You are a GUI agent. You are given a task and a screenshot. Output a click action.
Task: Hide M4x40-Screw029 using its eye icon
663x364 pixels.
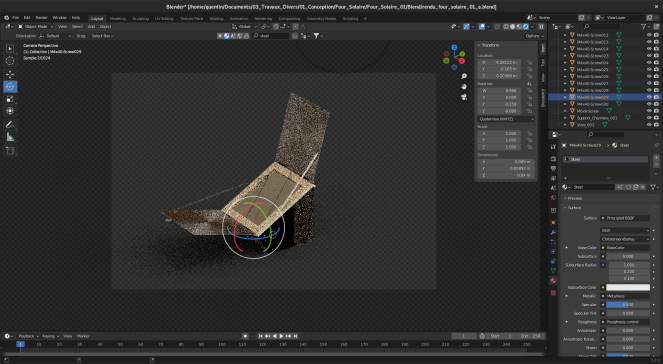tap(649, 97)
